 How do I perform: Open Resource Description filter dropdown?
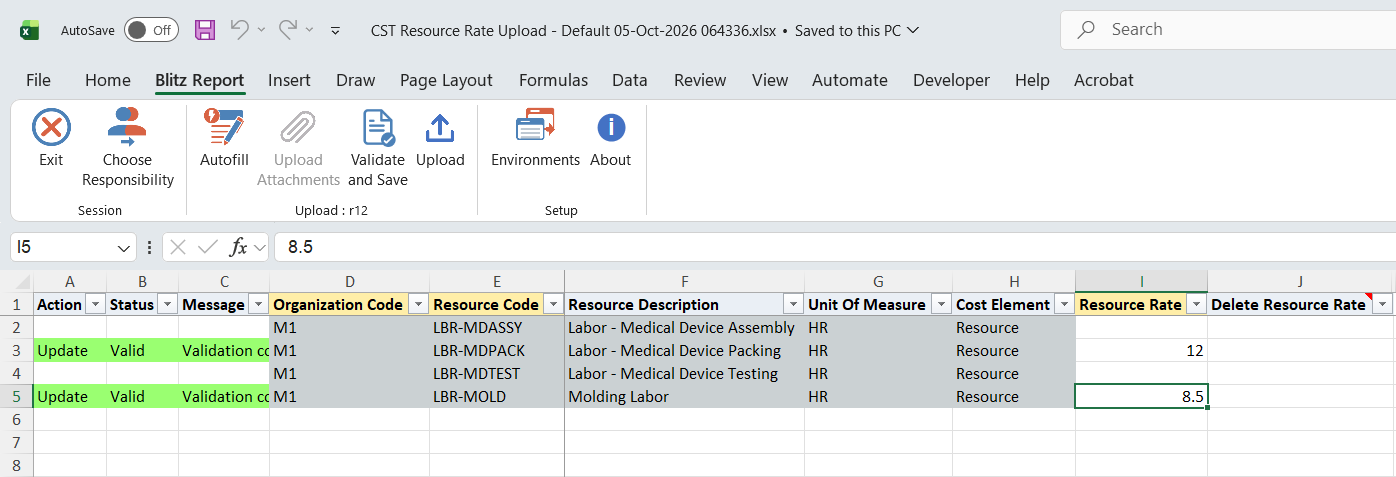coord(793,304)
